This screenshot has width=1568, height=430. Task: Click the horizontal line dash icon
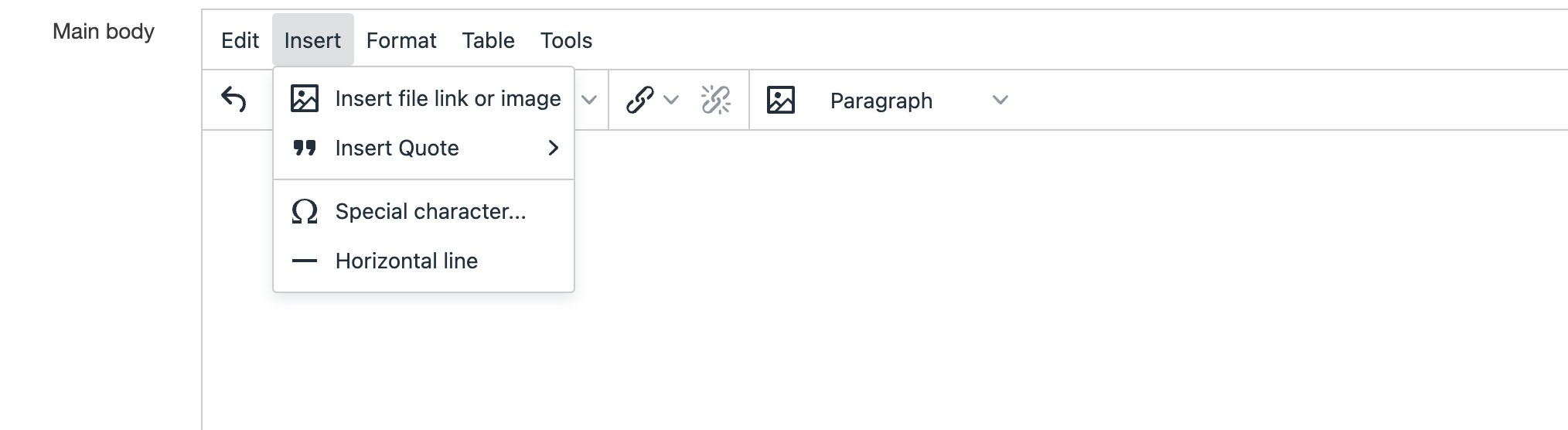[x=305, y=261]
